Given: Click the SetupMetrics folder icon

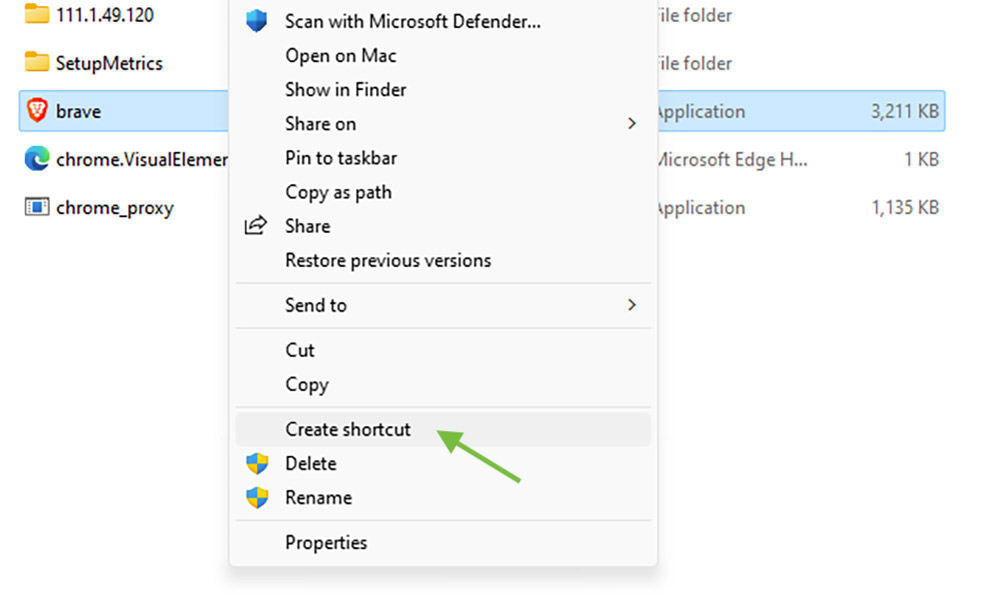Looking at the screenshot, I should click(37, 62).
